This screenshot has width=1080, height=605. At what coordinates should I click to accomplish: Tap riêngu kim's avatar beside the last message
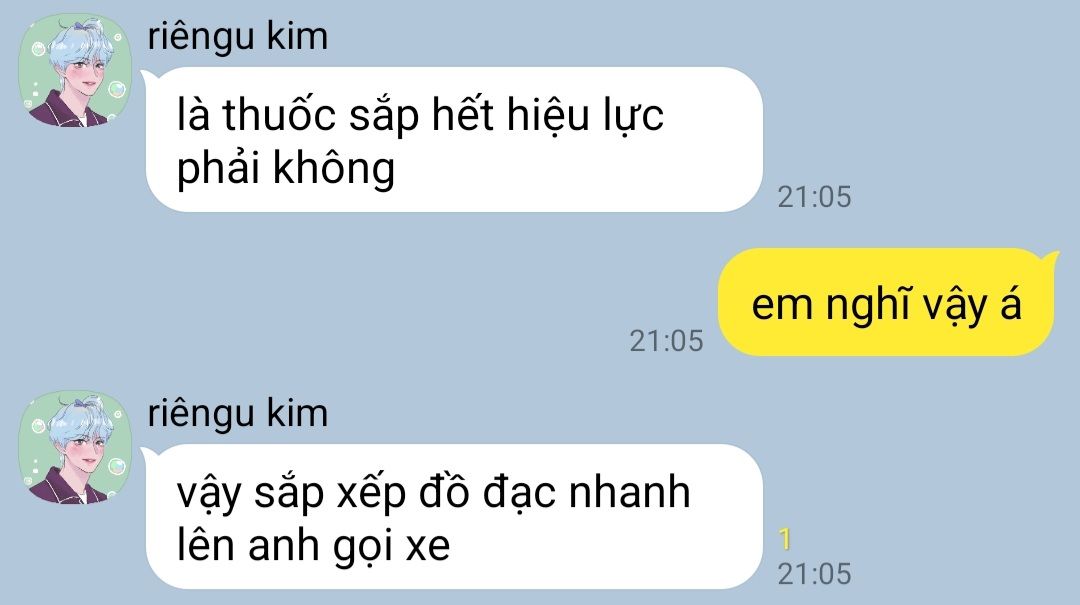74,447
